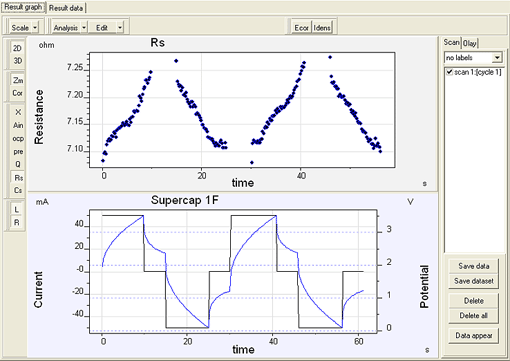Click the Resistance axis label
The height and width of the screenshot is (361, 510).
pos(39,117)
